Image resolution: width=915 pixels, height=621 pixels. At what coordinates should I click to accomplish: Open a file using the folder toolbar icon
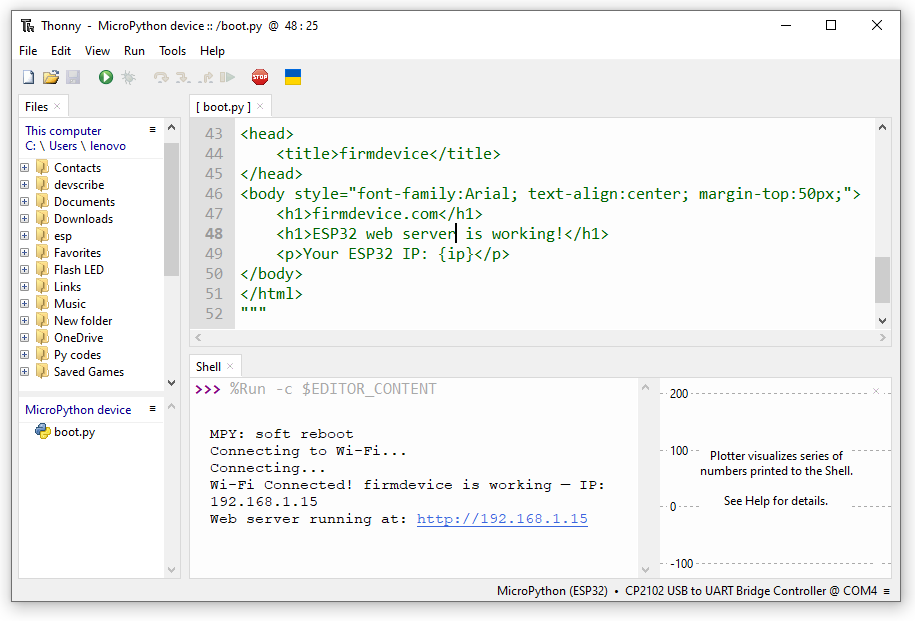(50, 76)
